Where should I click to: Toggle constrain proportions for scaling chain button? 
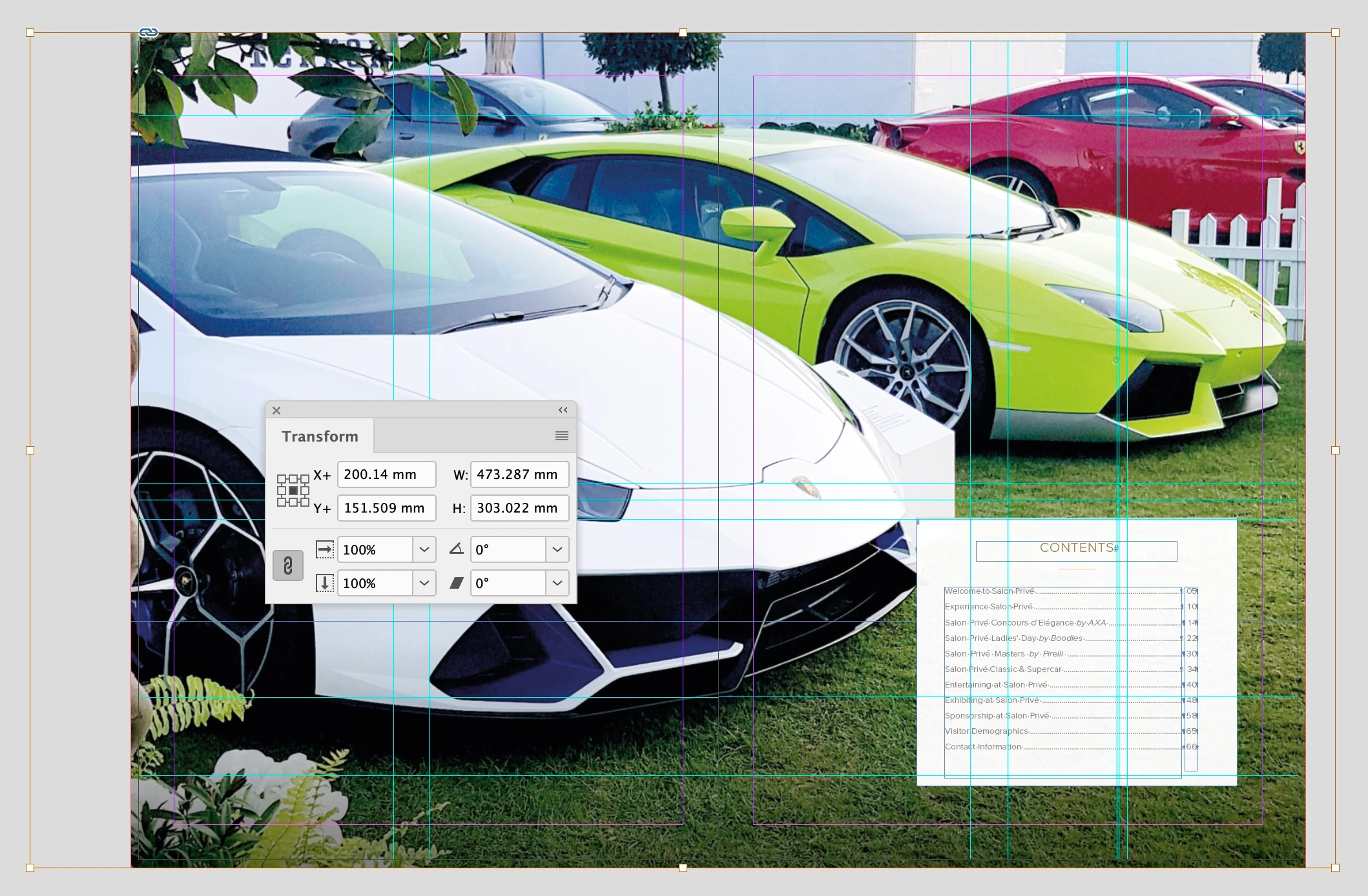[288, 566]
